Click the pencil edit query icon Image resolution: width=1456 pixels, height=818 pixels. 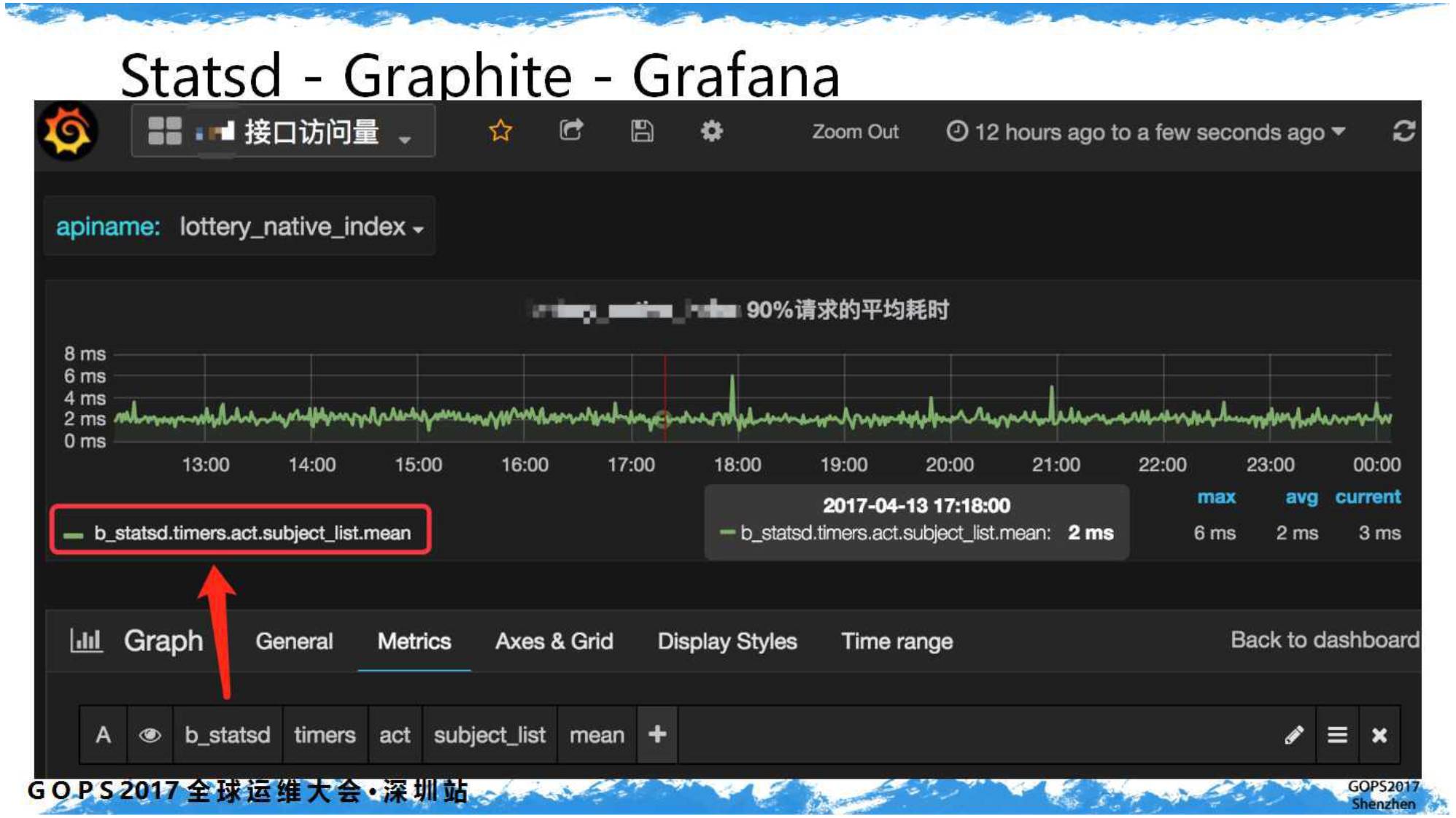coord(1293,735)
